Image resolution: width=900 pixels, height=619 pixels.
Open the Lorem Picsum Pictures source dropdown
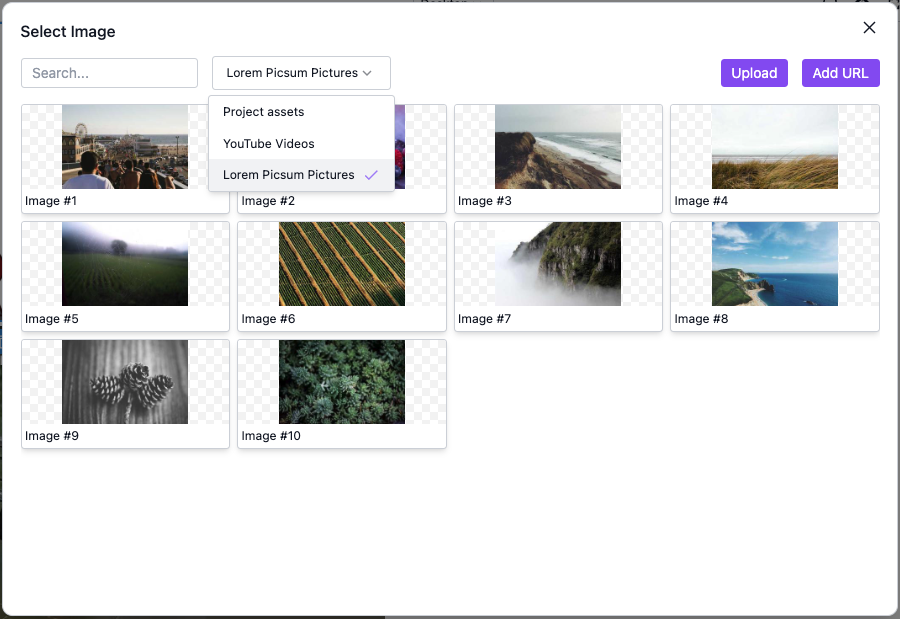point(300,73)
